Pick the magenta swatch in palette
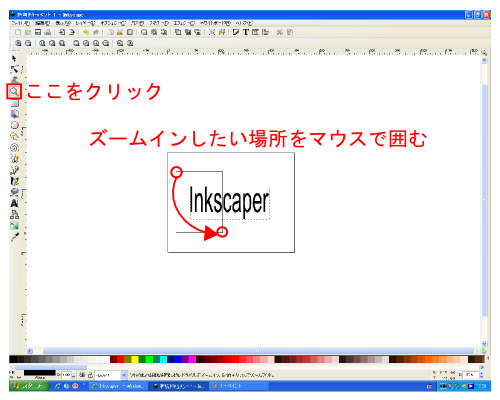Screen dimensions: 500x400 pyautogui.click(x=192, y=359)
